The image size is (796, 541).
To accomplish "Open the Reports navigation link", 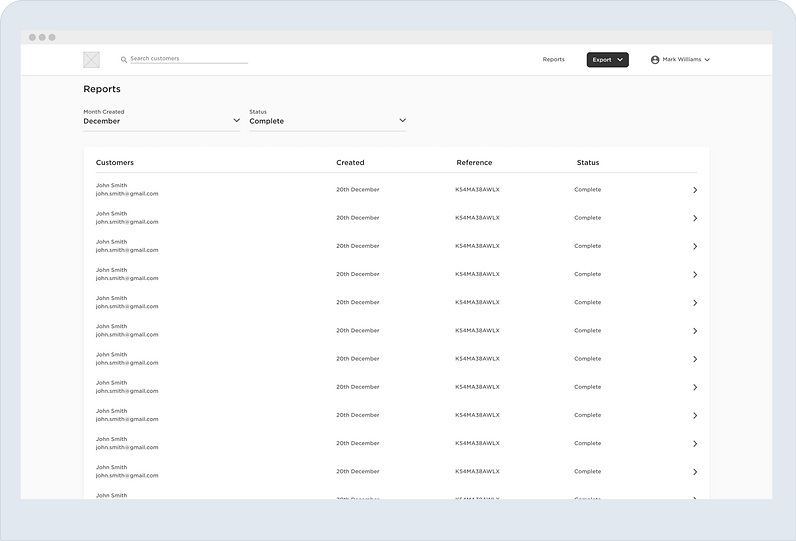I will point(553,59).
